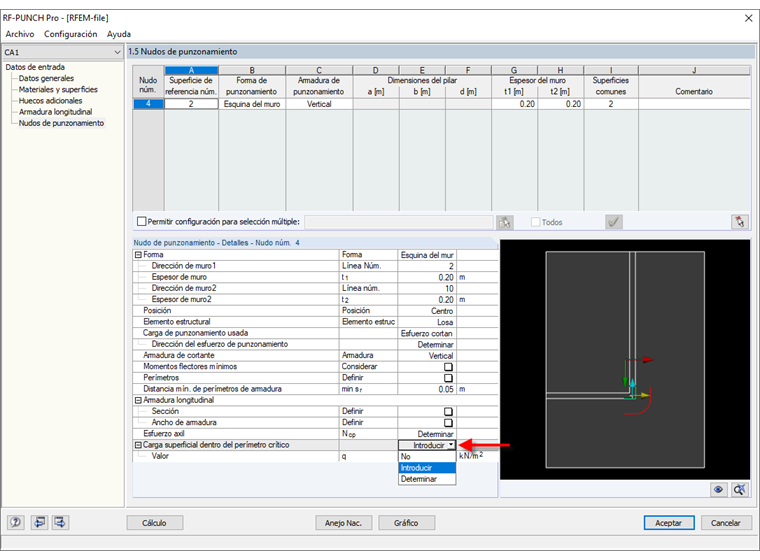The width and height of the screenshot is (760, 560).
Task: Select Datos de entrada tree root
Action: pos(35,67)
